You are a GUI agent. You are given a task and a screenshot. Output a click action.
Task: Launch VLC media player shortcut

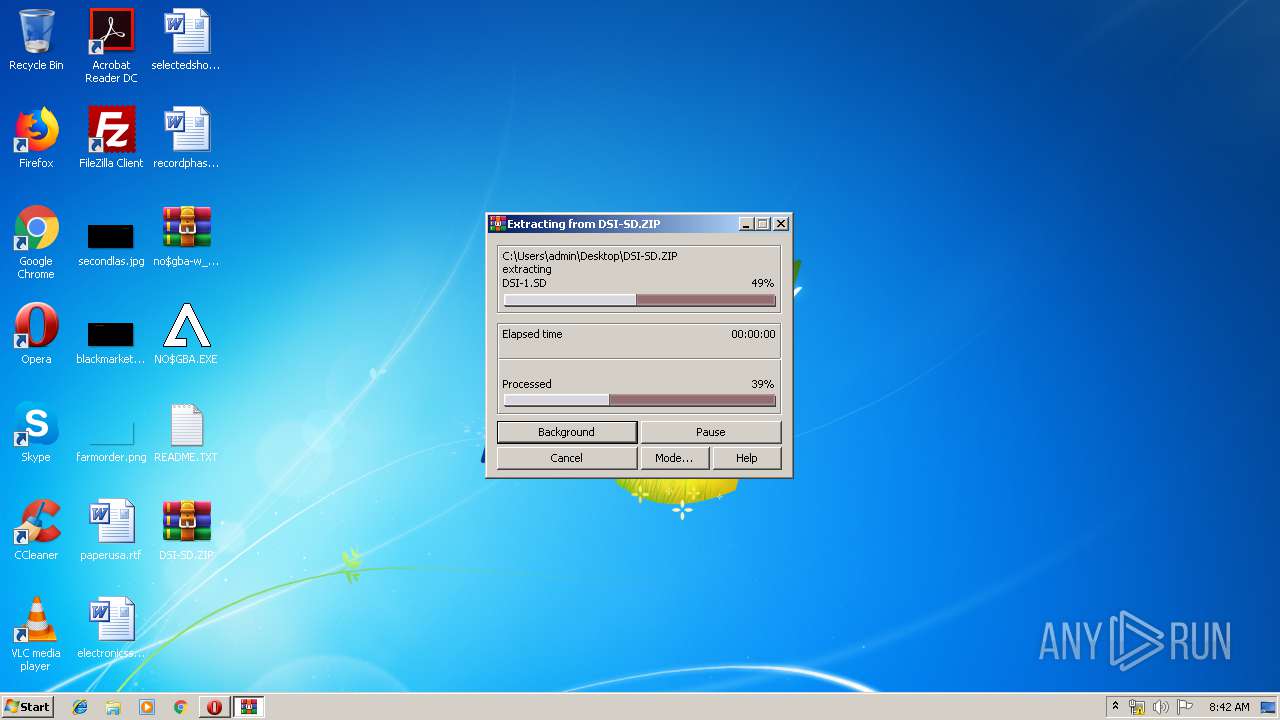pyautogui.click(x=36, y=635)
